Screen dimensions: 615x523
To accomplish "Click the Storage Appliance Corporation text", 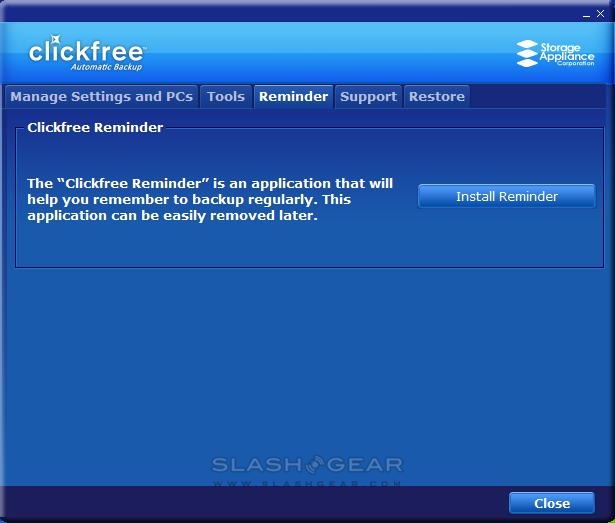I will [x=568, y=54].
